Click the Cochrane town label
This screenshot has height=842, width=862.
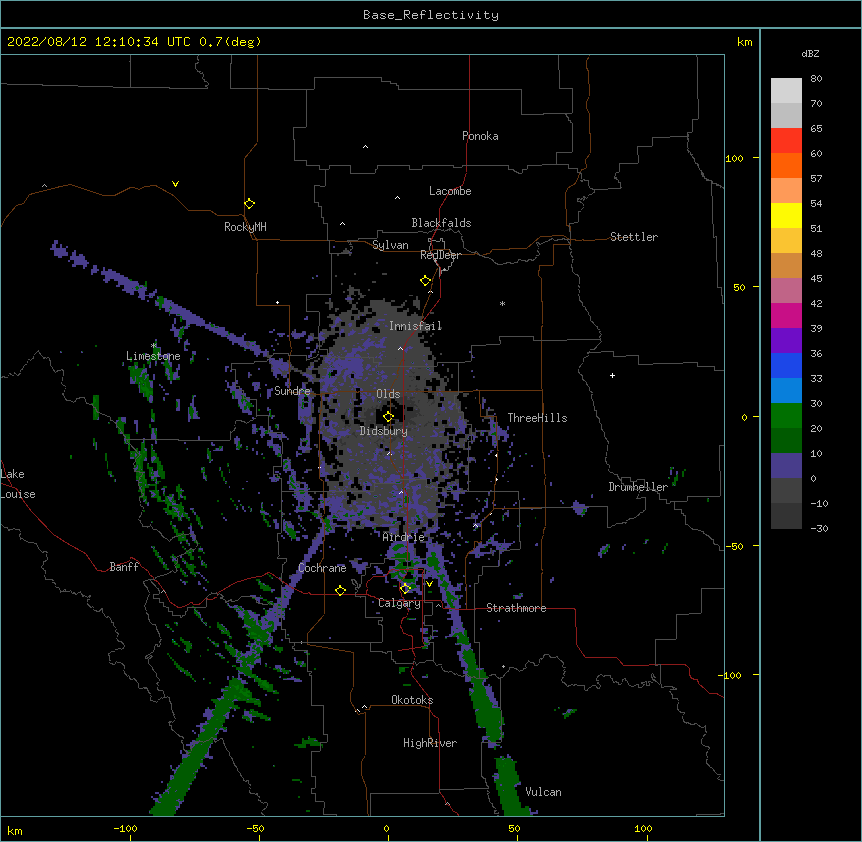point(322,568)
